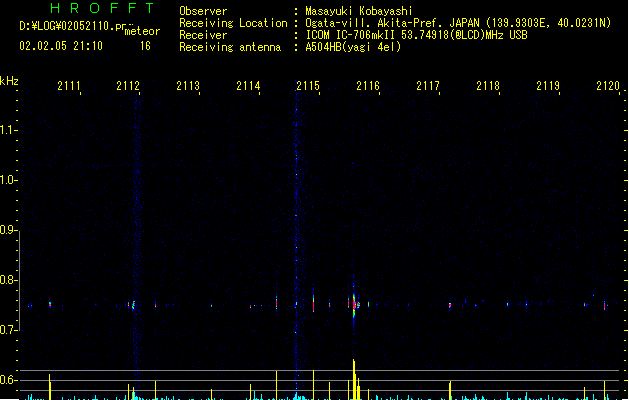Select the Receiving Location label
629x400 pixels.
tap(233, 23)
